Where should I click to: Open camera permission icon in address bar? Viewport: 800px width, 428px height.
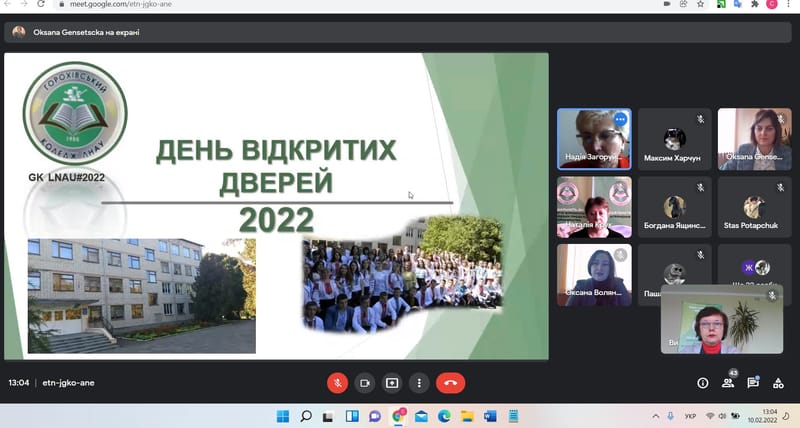pos(667,4)
